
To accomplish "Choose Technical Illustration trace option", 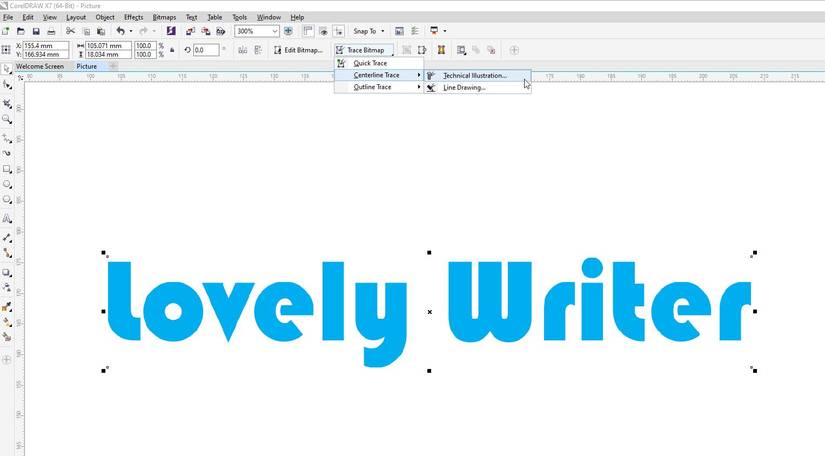I will coord(478,76).
